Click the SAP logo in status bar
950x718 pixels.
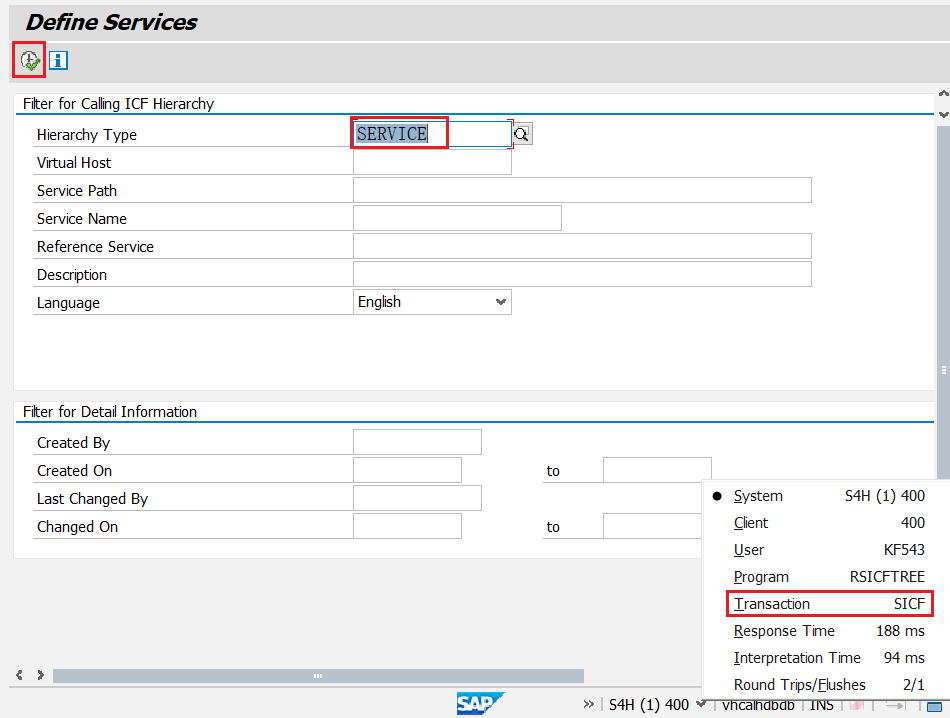[x=480, y=704]
